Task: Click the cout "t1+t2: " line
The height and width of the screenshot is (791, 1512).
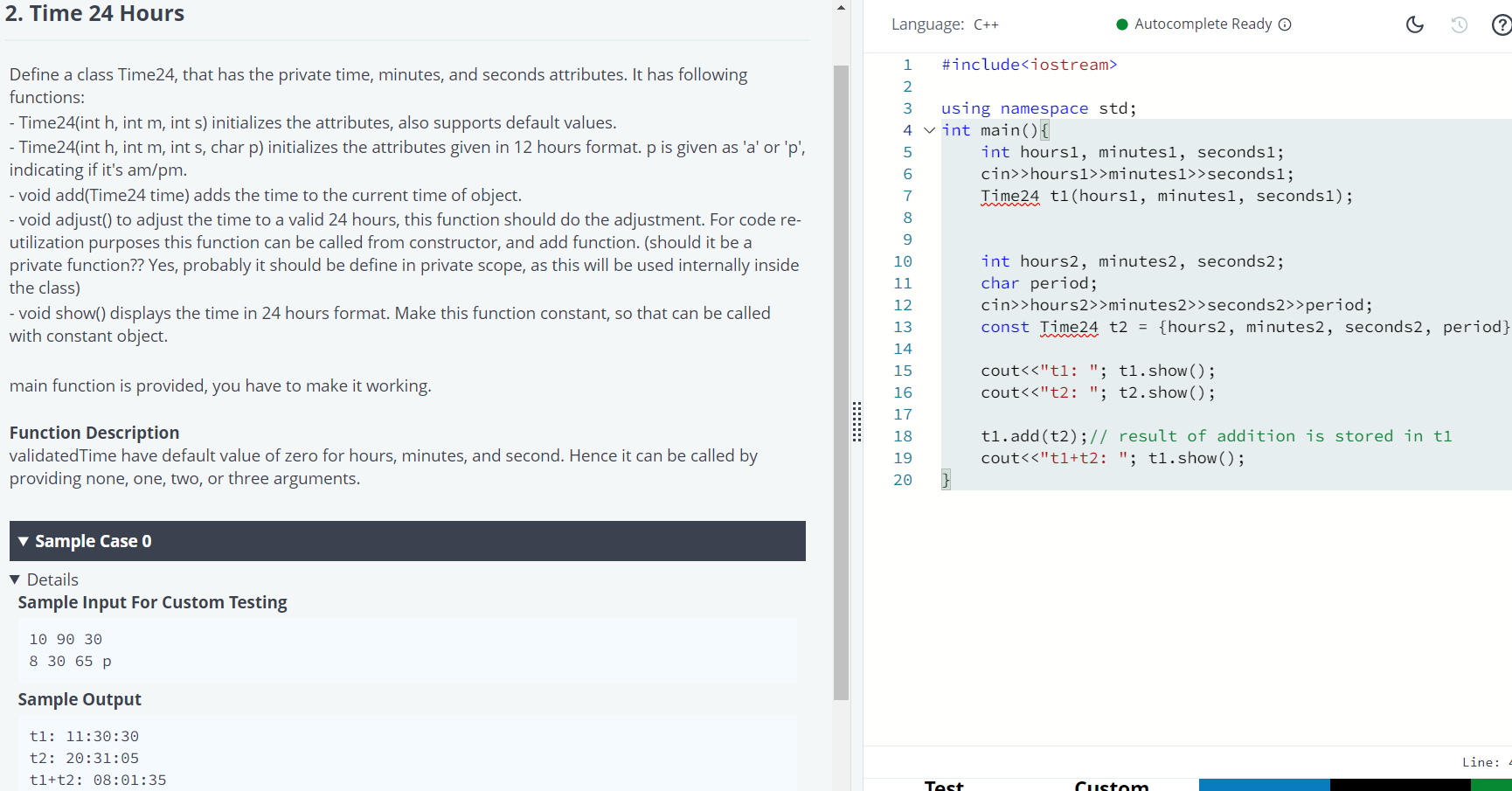Action: click(x=1113, y=458)
